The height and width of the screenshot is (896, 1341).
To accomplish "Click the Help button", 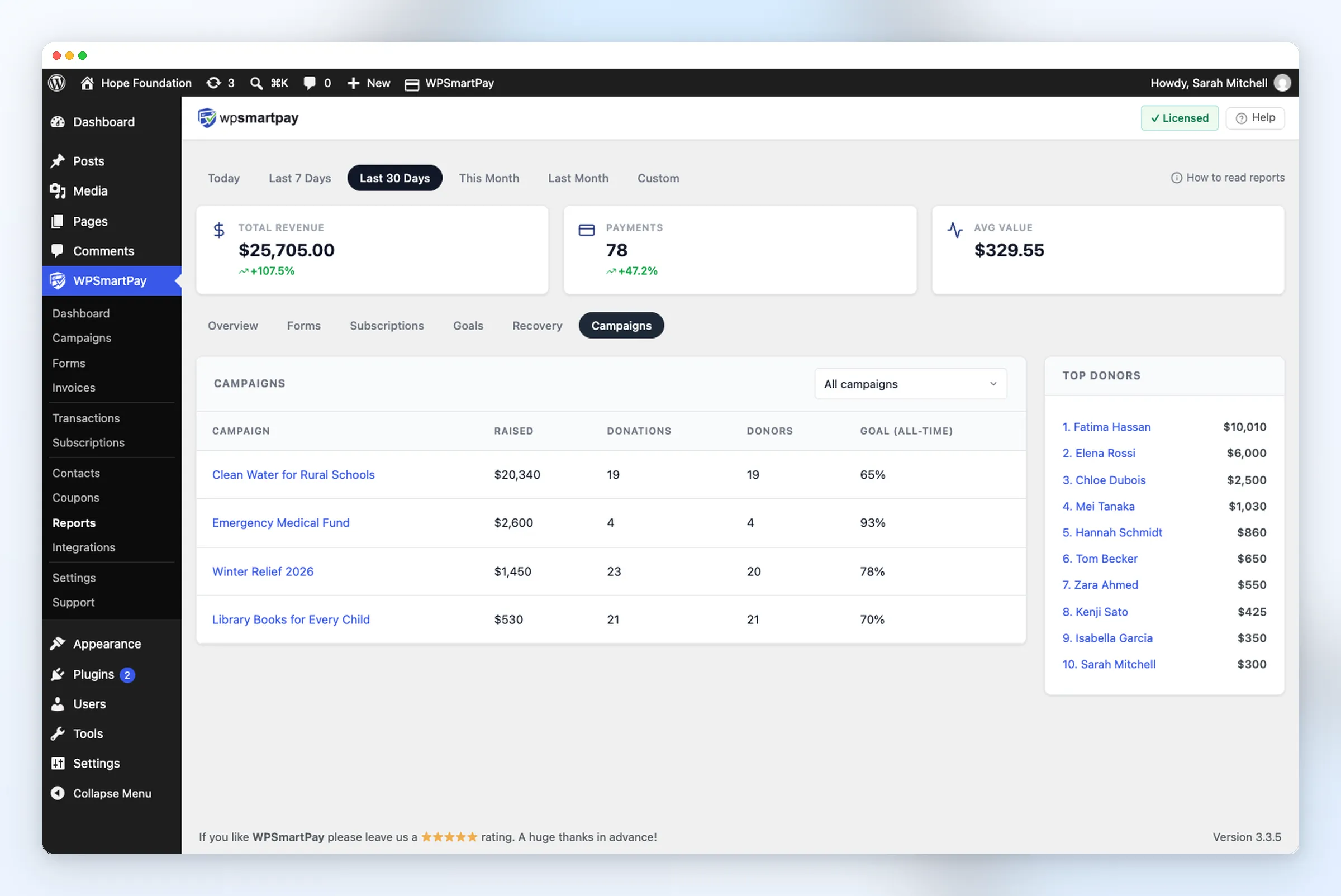I will pos(1256,118).
